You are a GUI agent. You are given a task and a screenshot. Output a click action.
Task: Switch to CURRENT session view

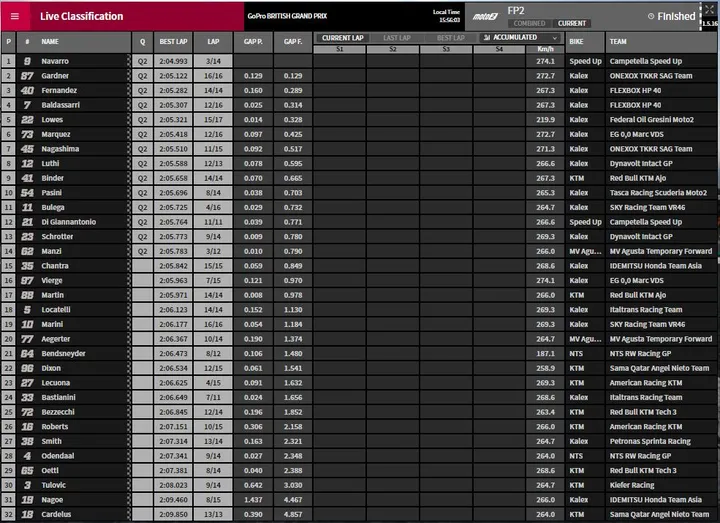click(x=572, y=23)
